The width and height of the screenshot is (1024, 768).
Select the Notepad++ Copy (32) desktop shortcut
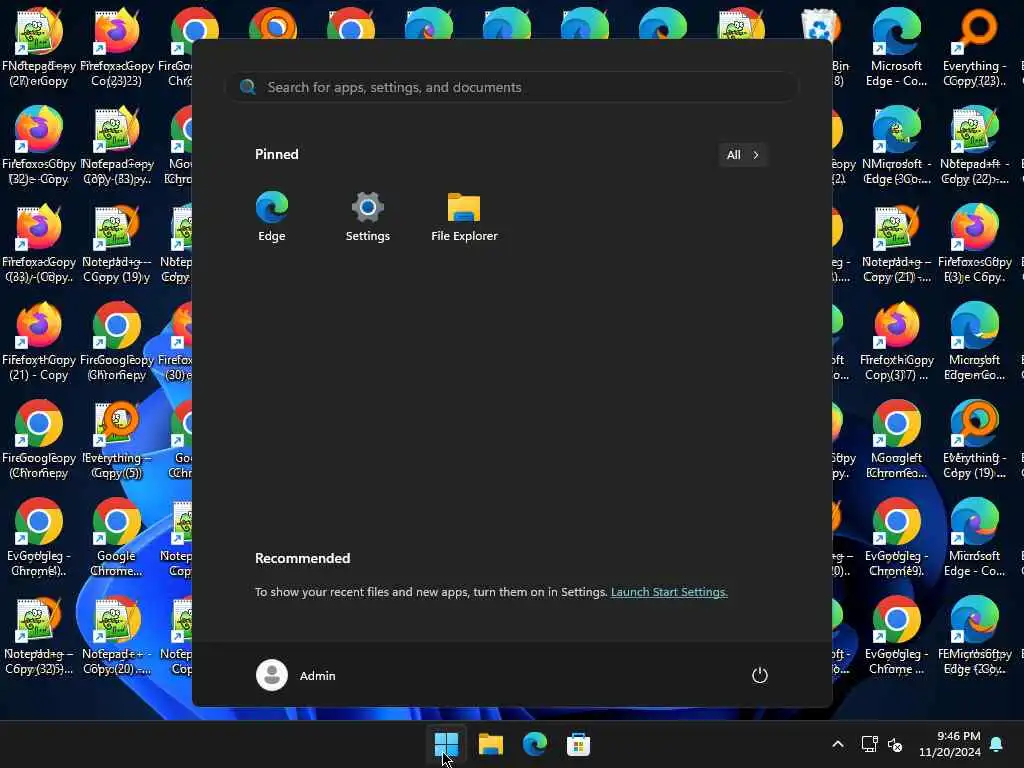pos(39,635)
